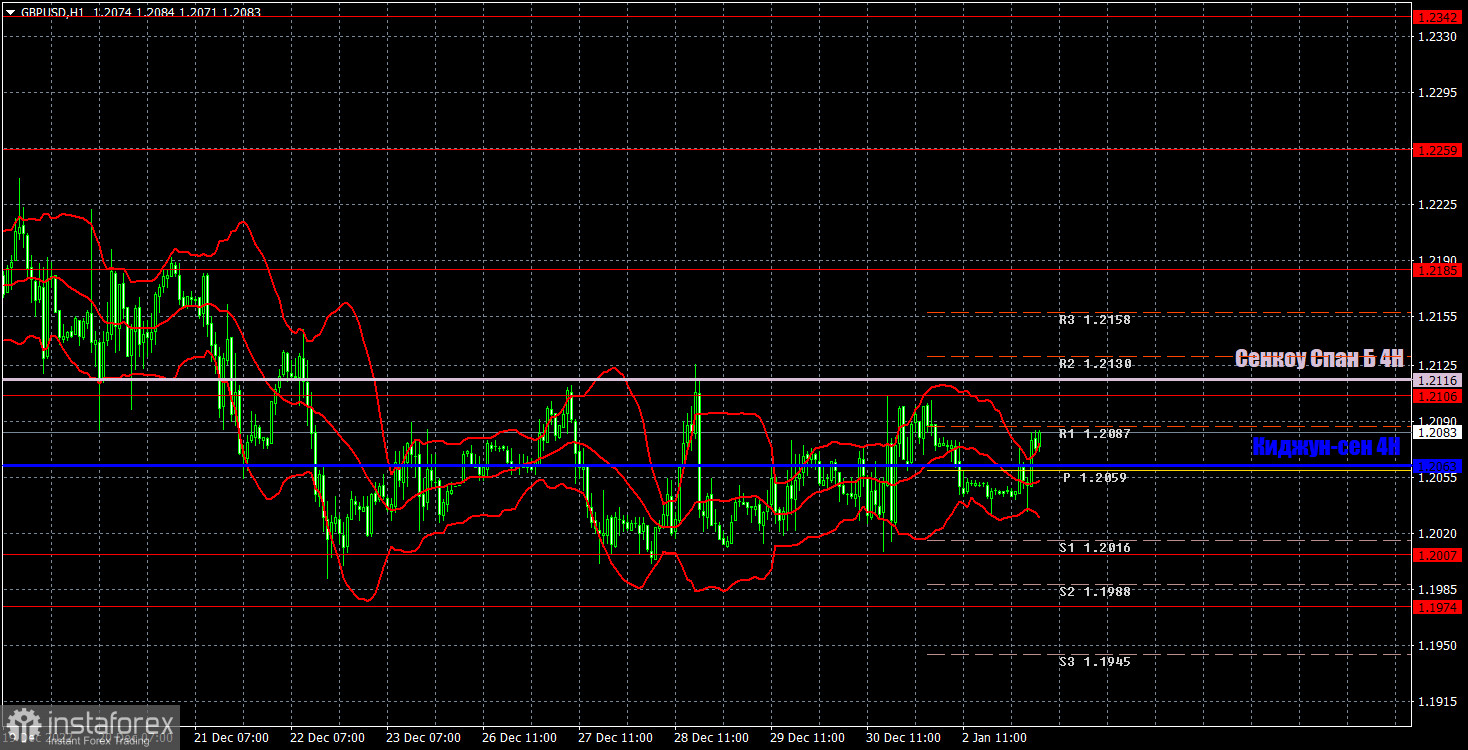Click the 23 Dec 07:00 time axis label

point(423,738)
